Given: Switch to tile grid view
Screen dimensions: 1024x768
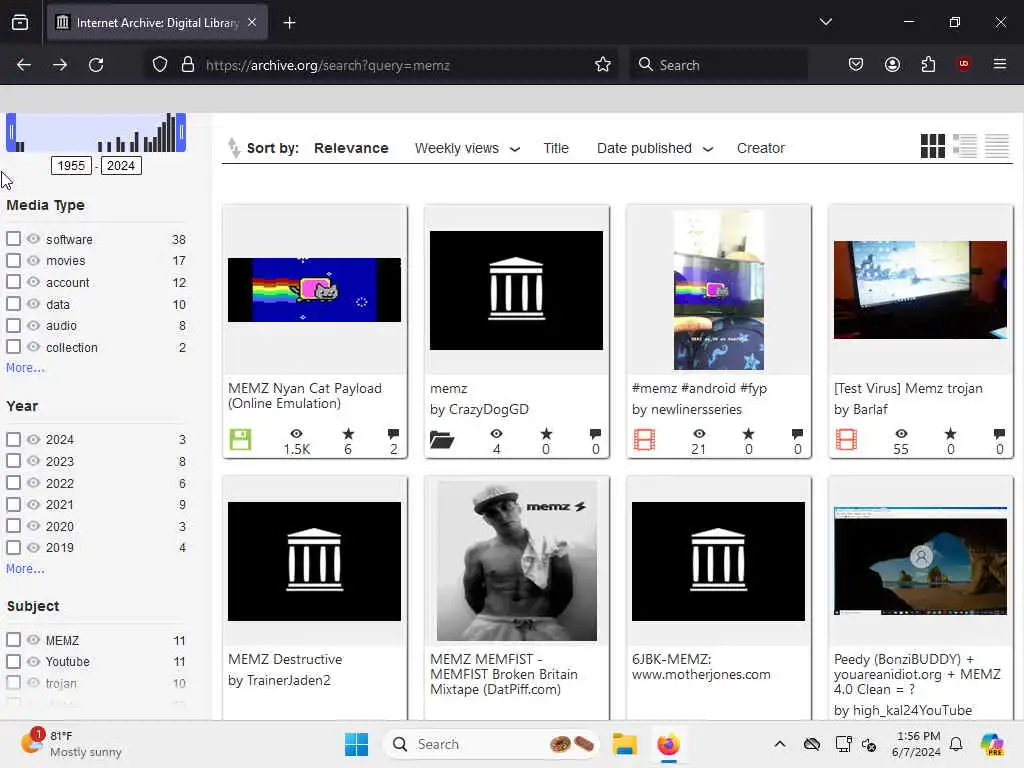Looking at the screenshot, I should coord(932,146).
